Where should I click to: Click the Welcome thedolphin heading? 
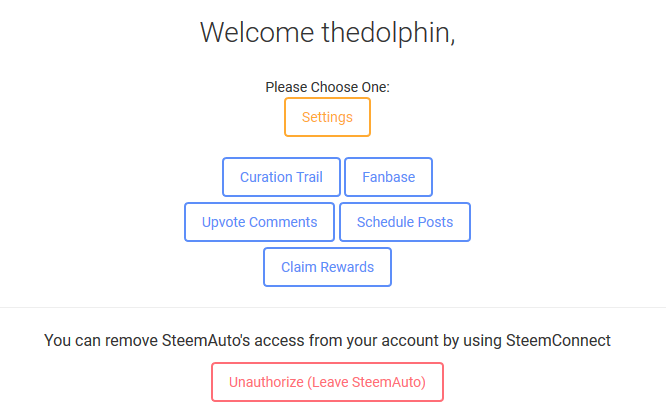click(x=327, y=32)
